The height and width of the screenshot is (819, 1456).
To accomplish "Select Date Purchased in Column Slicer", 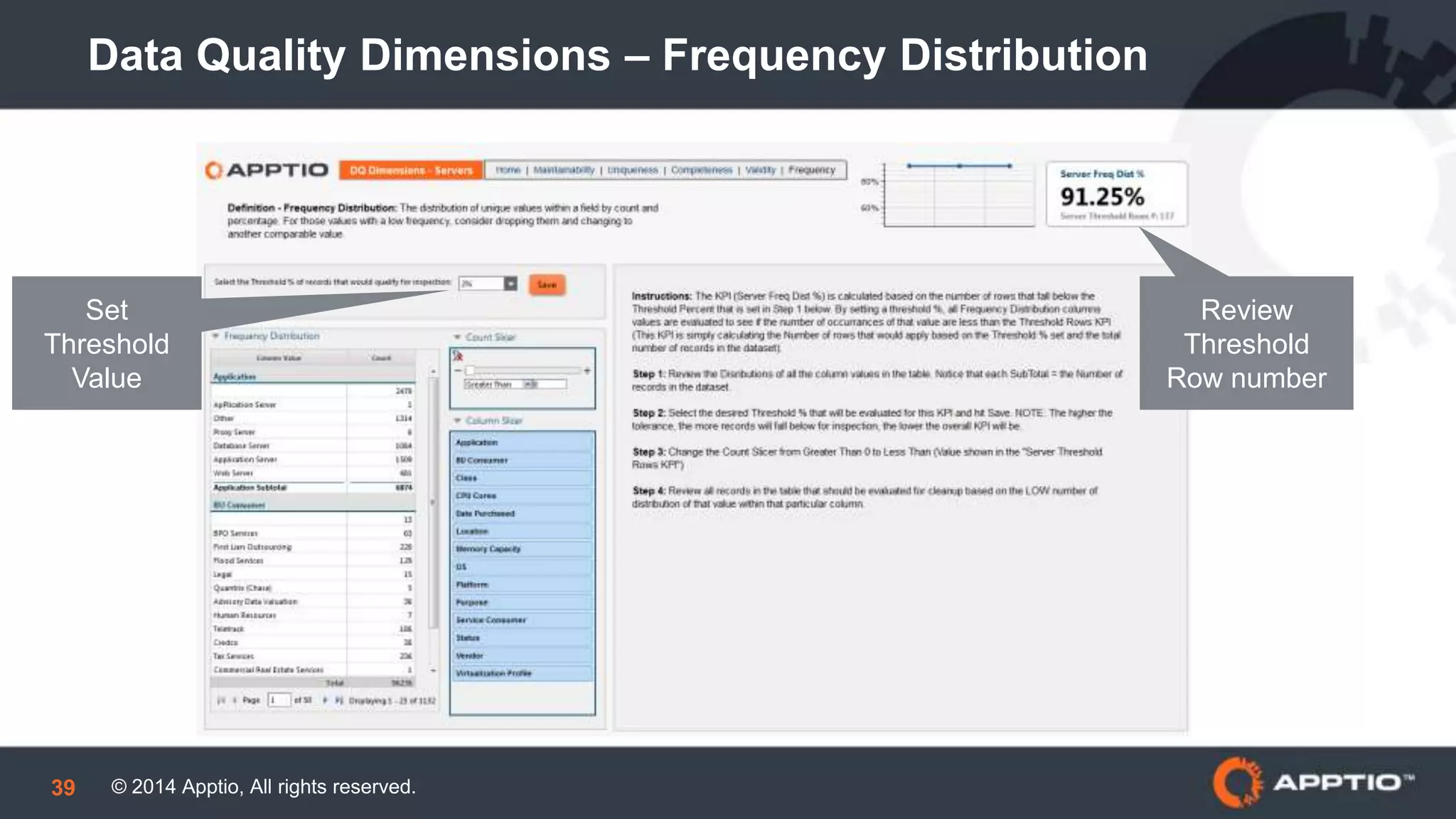I will click(523, 513).
